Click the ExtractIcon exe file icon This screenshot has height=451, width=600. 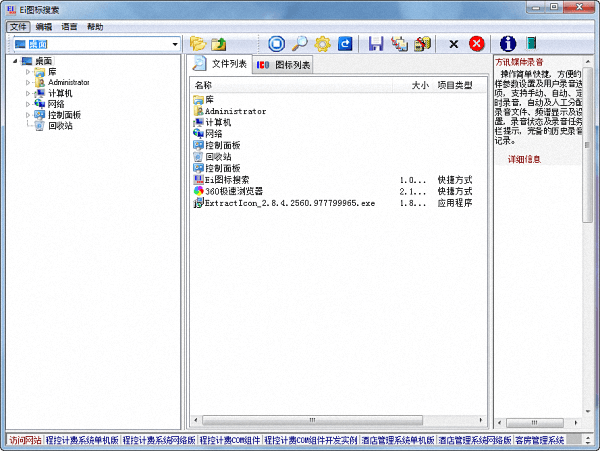click(199, 203)
